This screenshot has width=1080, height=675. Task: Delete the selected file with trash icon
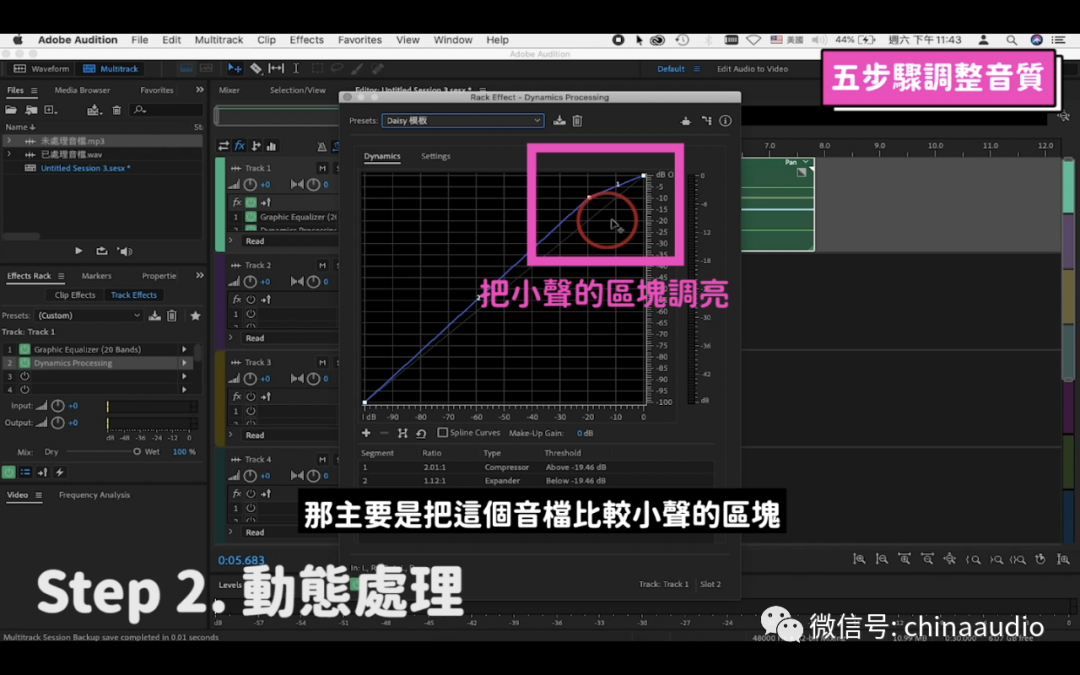tap(116, 110)
